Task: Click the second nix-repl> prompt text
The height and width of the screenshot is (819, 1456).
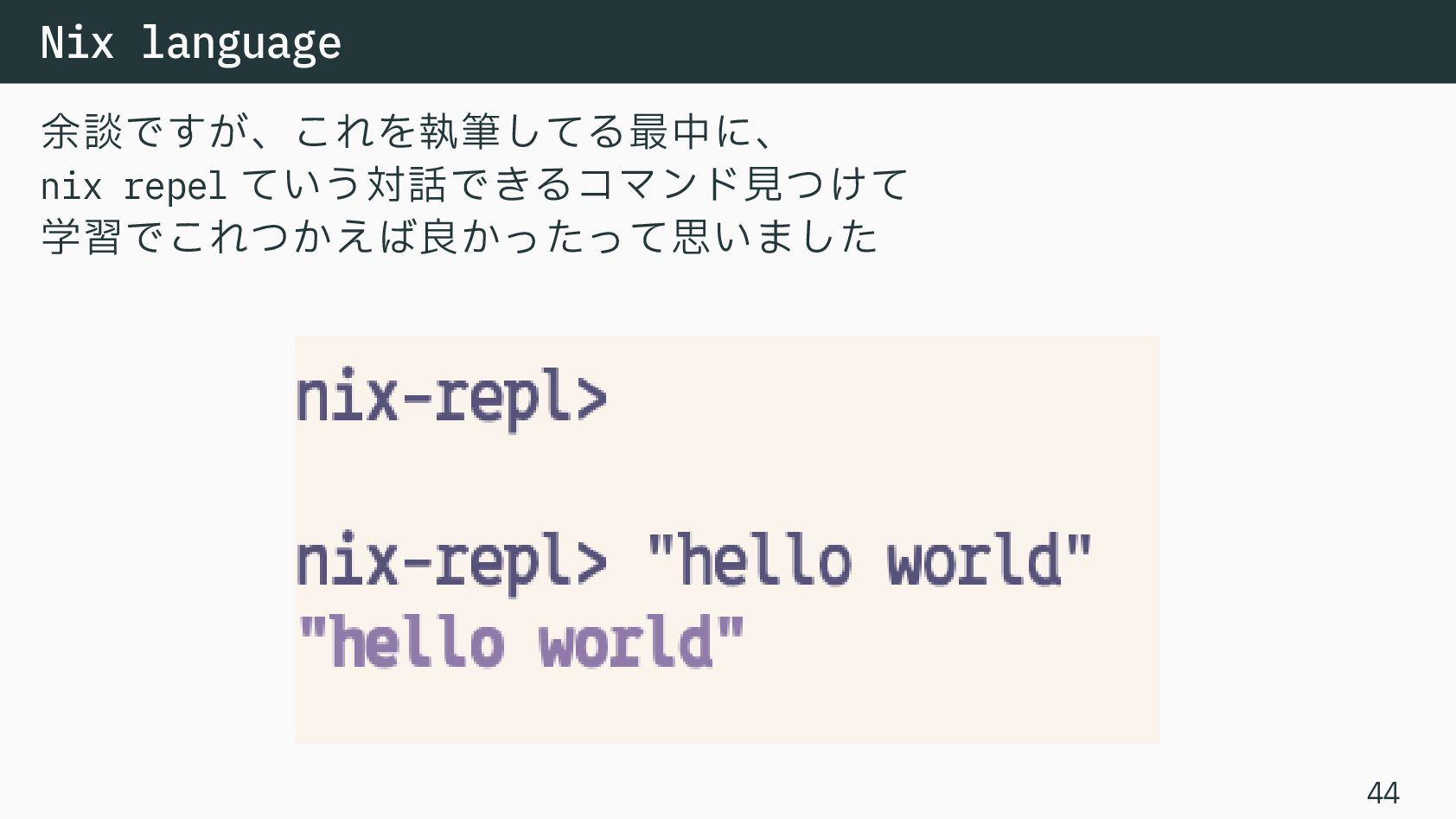Action: (451, 561)
